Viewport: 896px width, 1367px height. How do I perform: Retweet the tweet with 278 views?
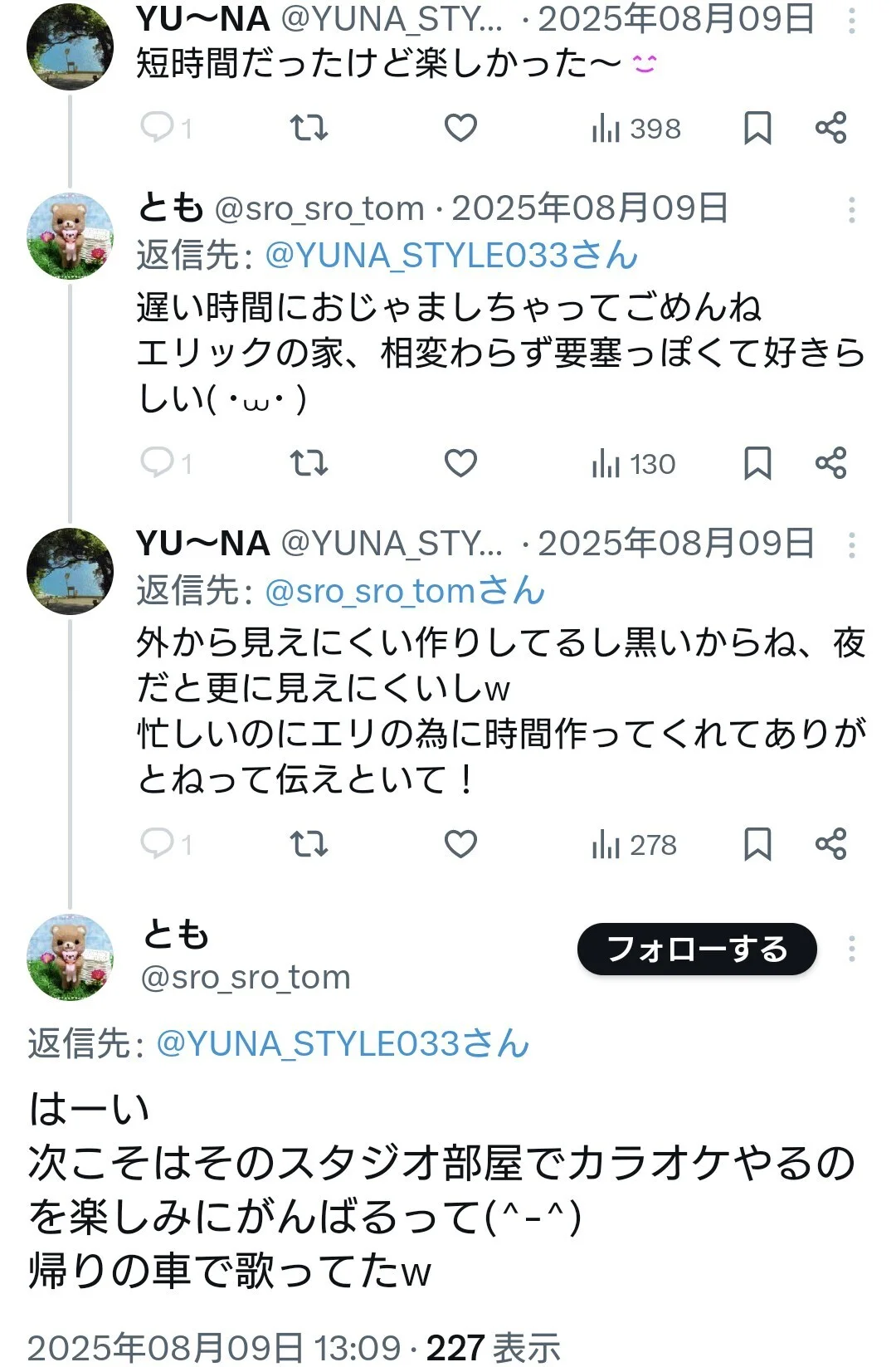pyautogui.click(x=309, y=844)
